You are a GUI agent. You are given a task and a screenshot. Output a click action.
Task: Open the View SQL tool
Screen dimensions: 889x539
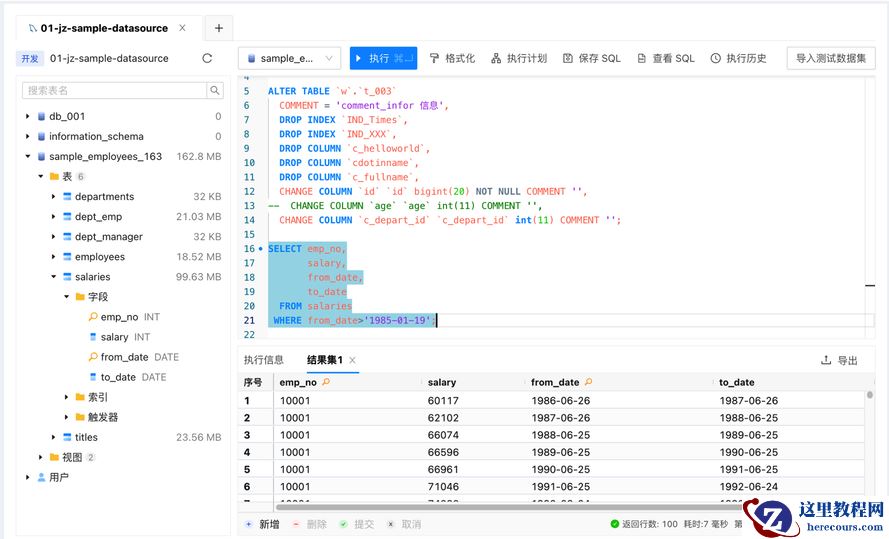click(x=665, y=58)
